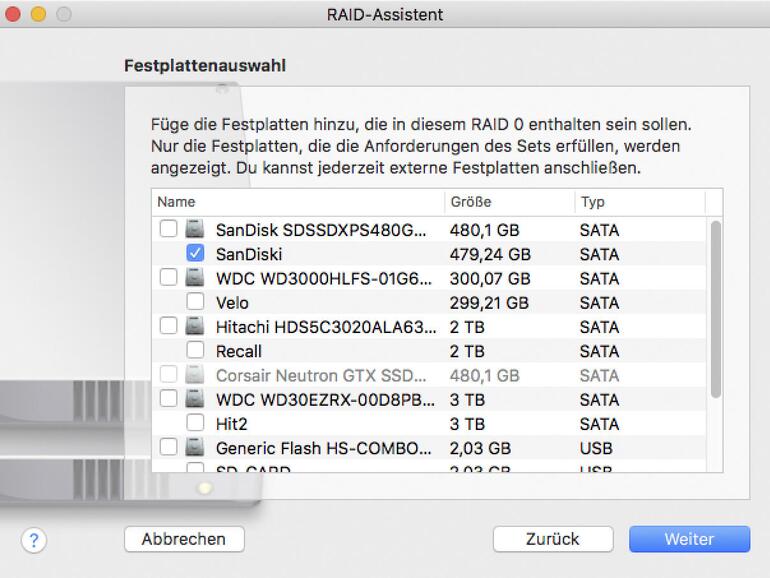Click the Generic Flash HS-COMBO drive icon

point(194,447)
